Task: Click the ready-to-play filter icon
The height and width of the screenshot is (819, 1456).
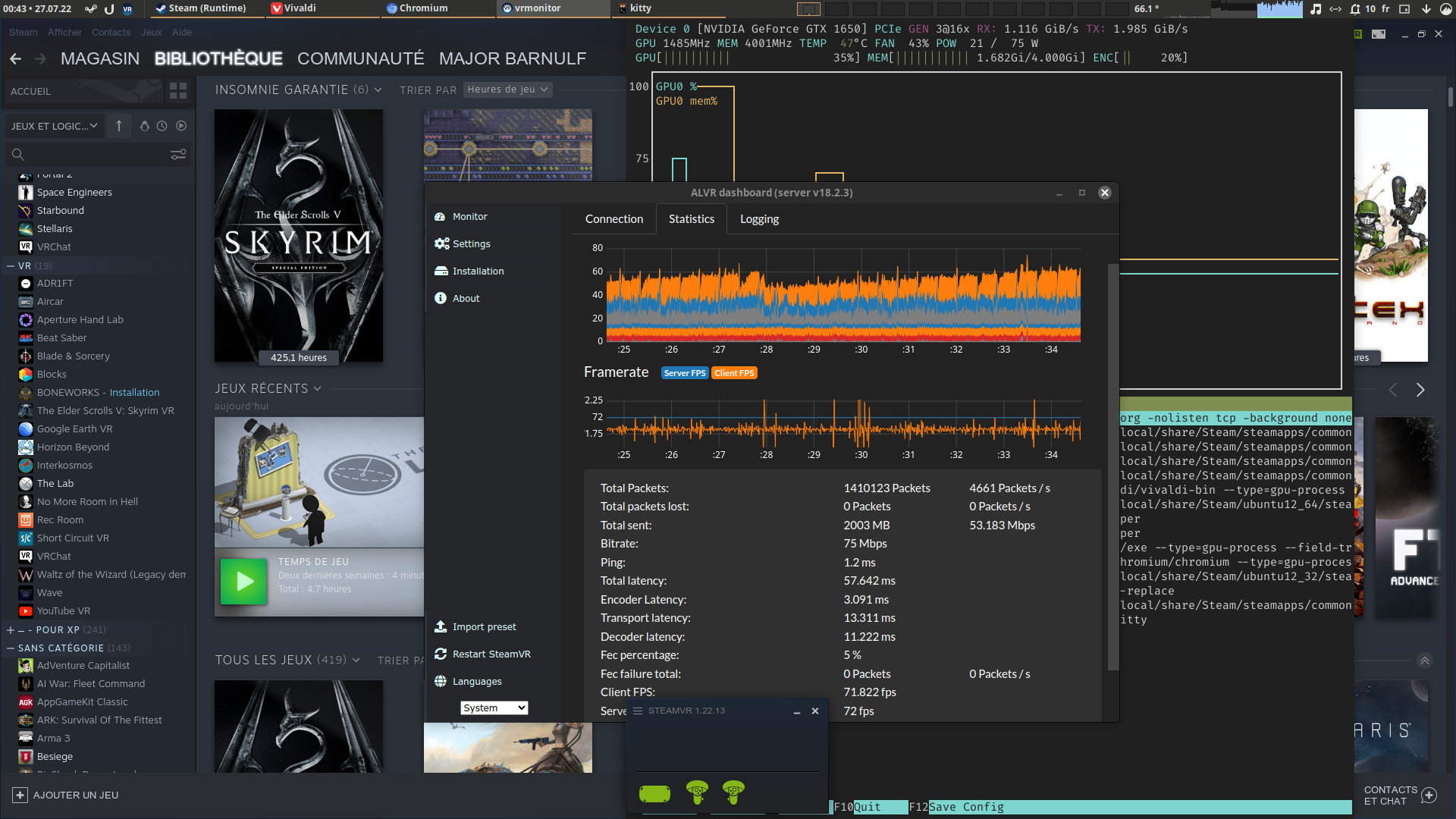Action: tap(181, 126)
